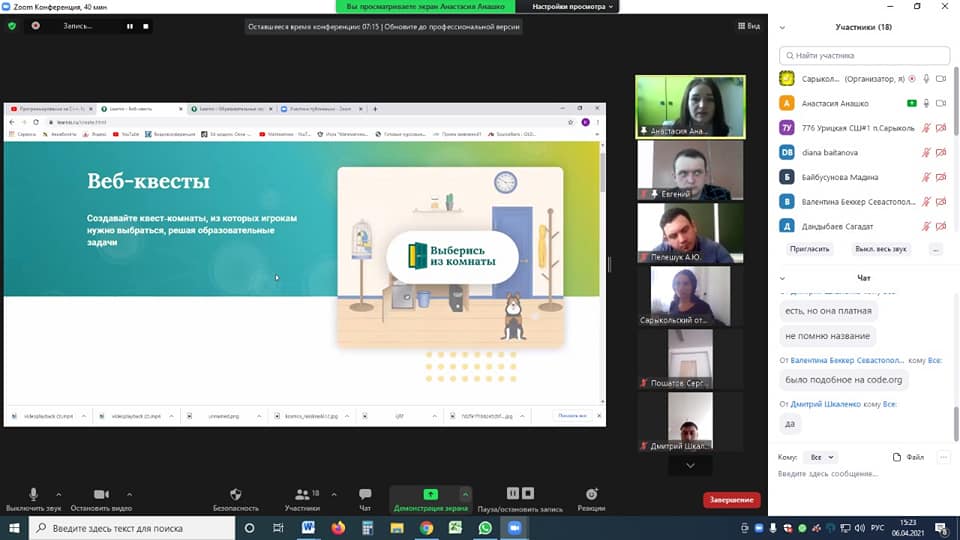Open the Вид view menu
This screenshot has height=540, width=960.
click(748, 26)
